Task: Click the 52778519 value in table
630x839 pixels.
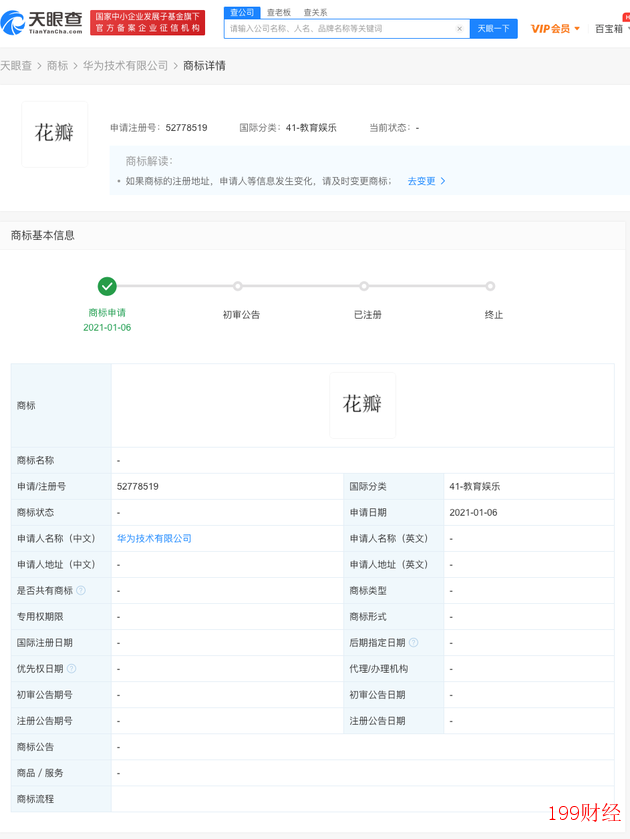Action: [138, 486]
